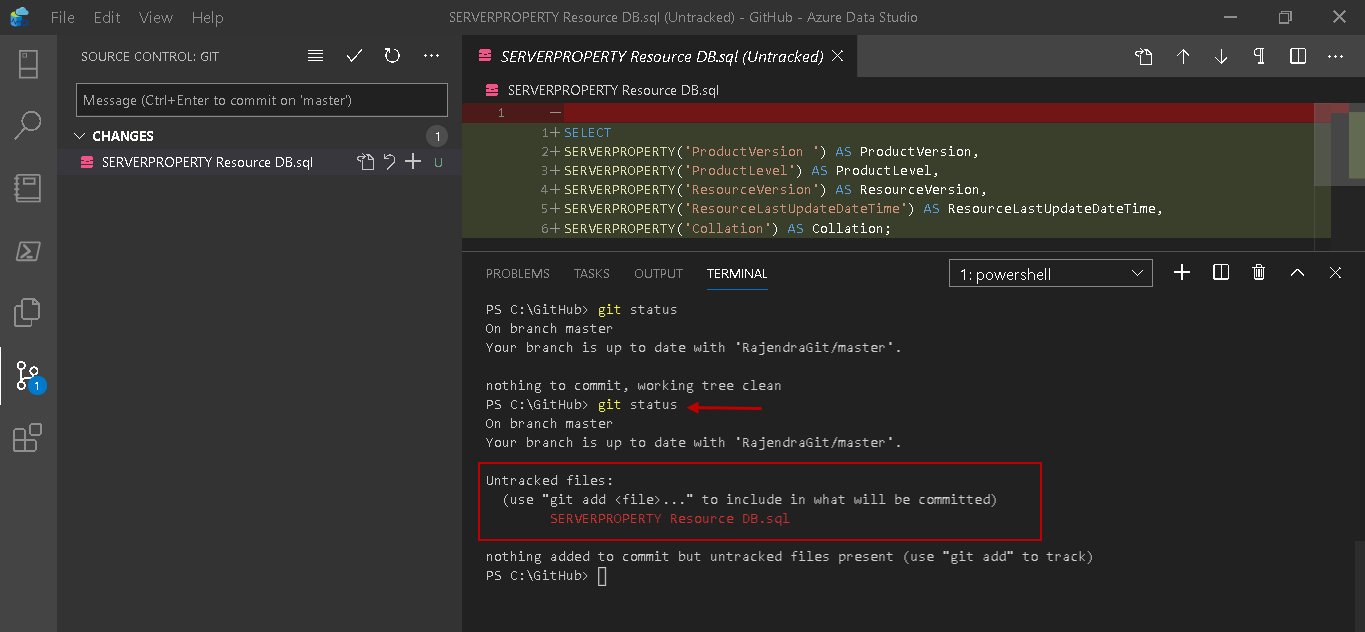Click the commit checkmark in Source Control
This screenshot has width=1365, height=632.
pyautogui.click(x=354, y=57)
